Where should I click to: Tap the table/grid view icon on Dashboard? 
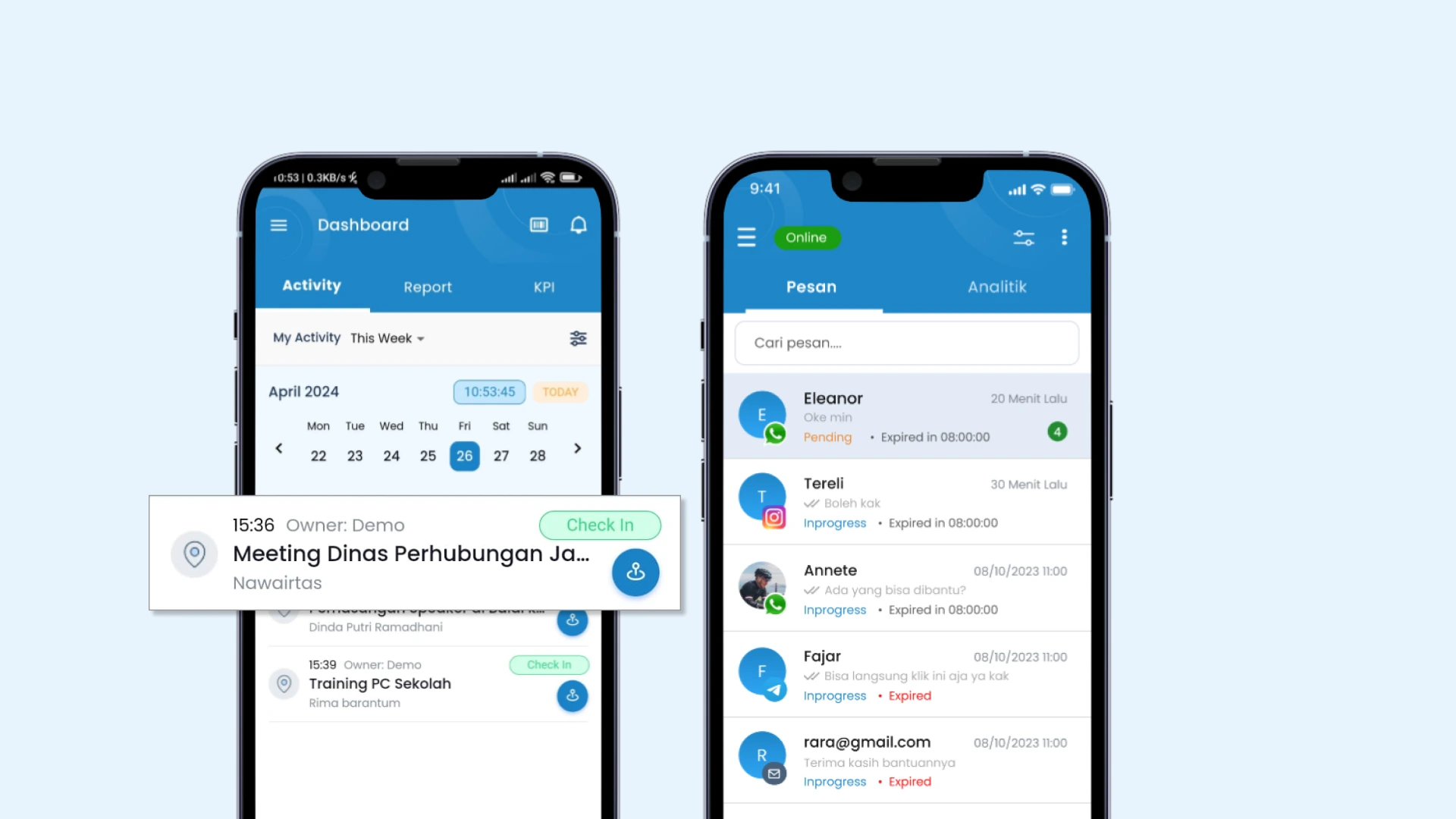[539, 224]
